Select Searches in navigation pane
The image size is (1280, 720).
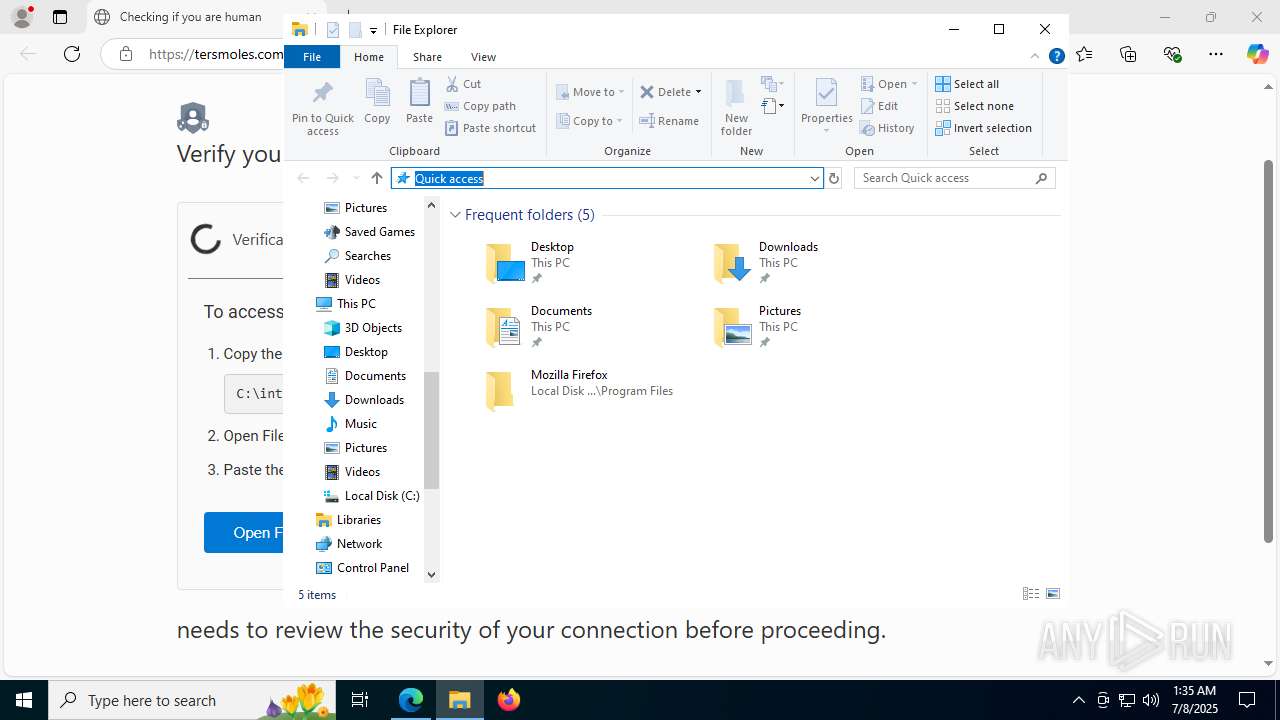click(x=358, y=256)
